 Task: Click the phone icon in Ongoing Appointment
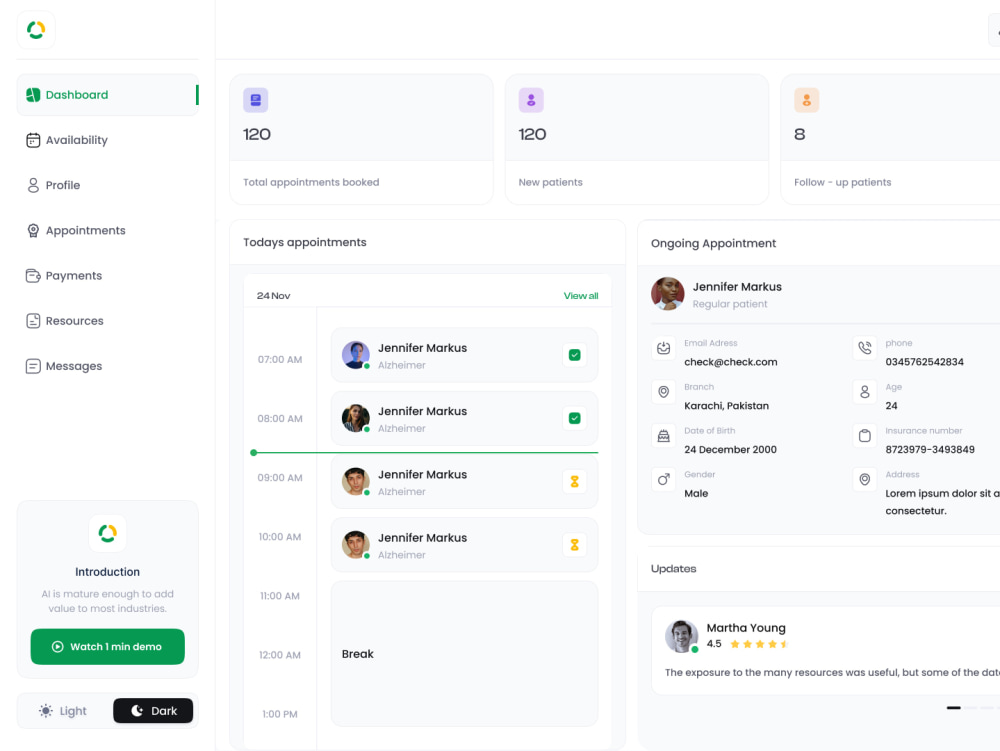point(864,348)
